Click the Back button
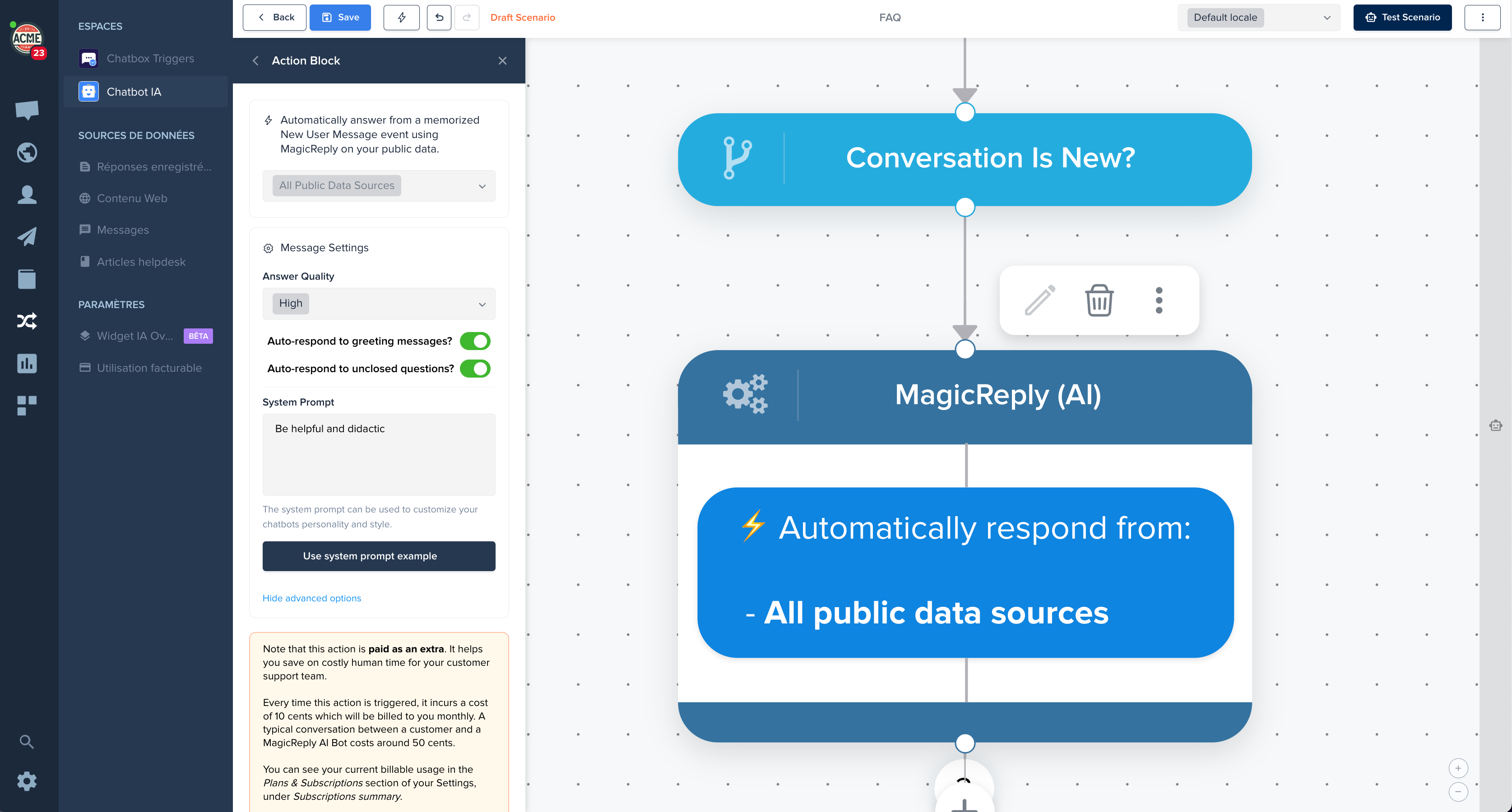Image resolution: width=1512 pixels, height=812 pixels. click(274, 18)
